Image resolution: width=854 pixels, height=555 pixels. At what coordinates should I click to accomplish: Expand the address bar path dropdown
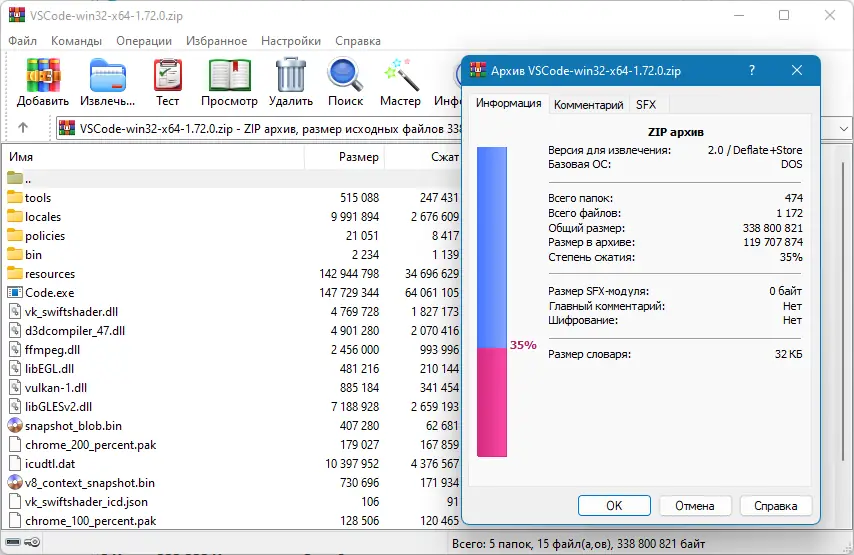[x=843, y=129]
